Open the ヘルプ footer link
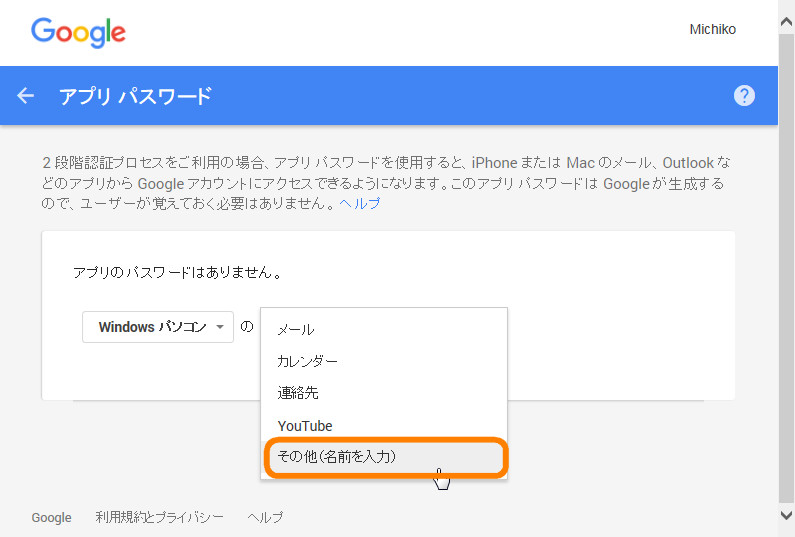Image resolution: width=795 pixels, height=537 pixels. pos(265,517)
